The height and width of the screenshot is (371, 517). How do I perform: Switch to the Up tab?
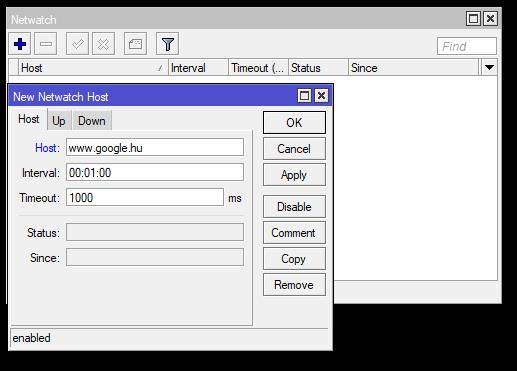(59, 121)
